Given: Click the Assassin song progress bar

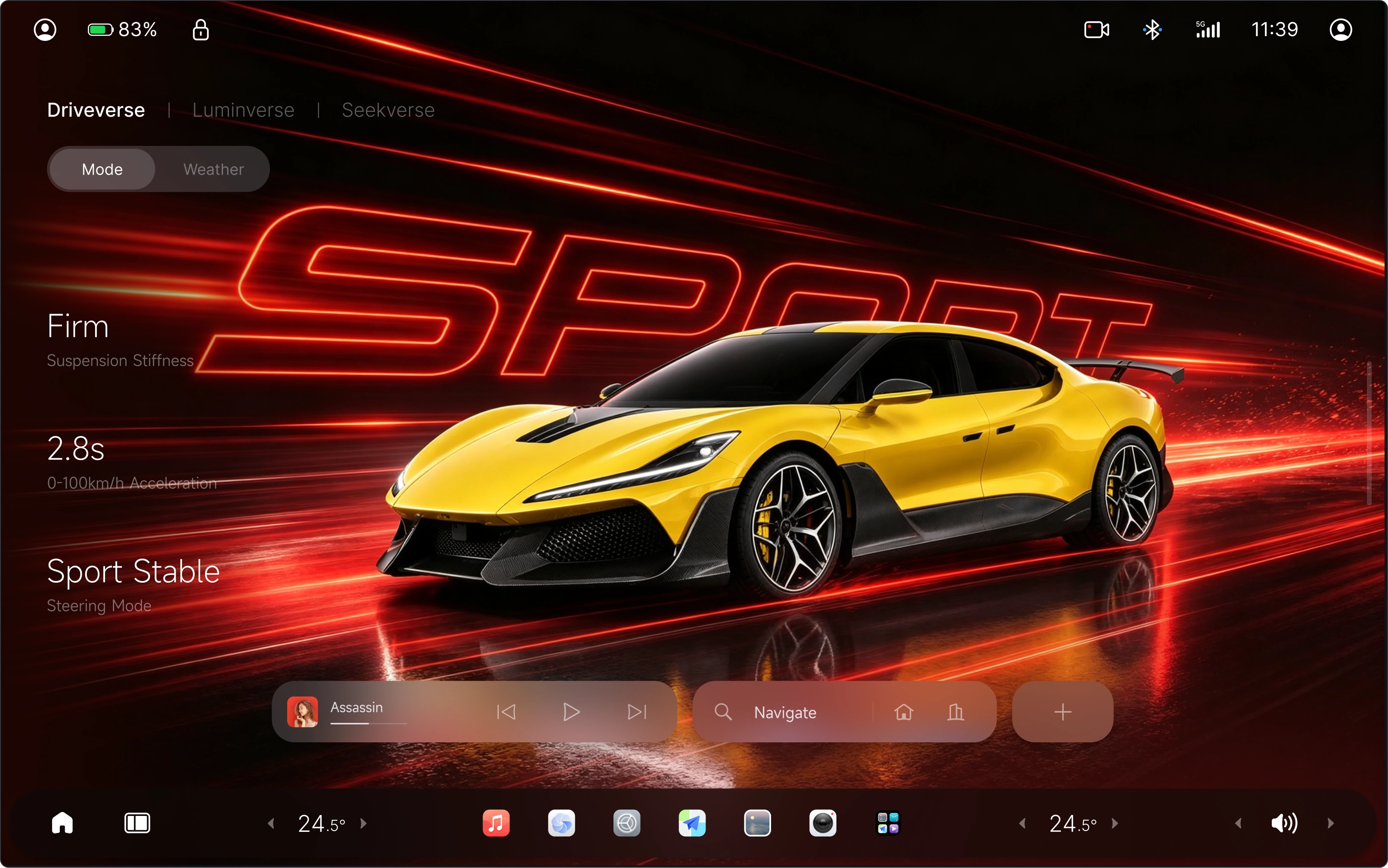Looking at the screenshot, I should (x=369, y=723).
